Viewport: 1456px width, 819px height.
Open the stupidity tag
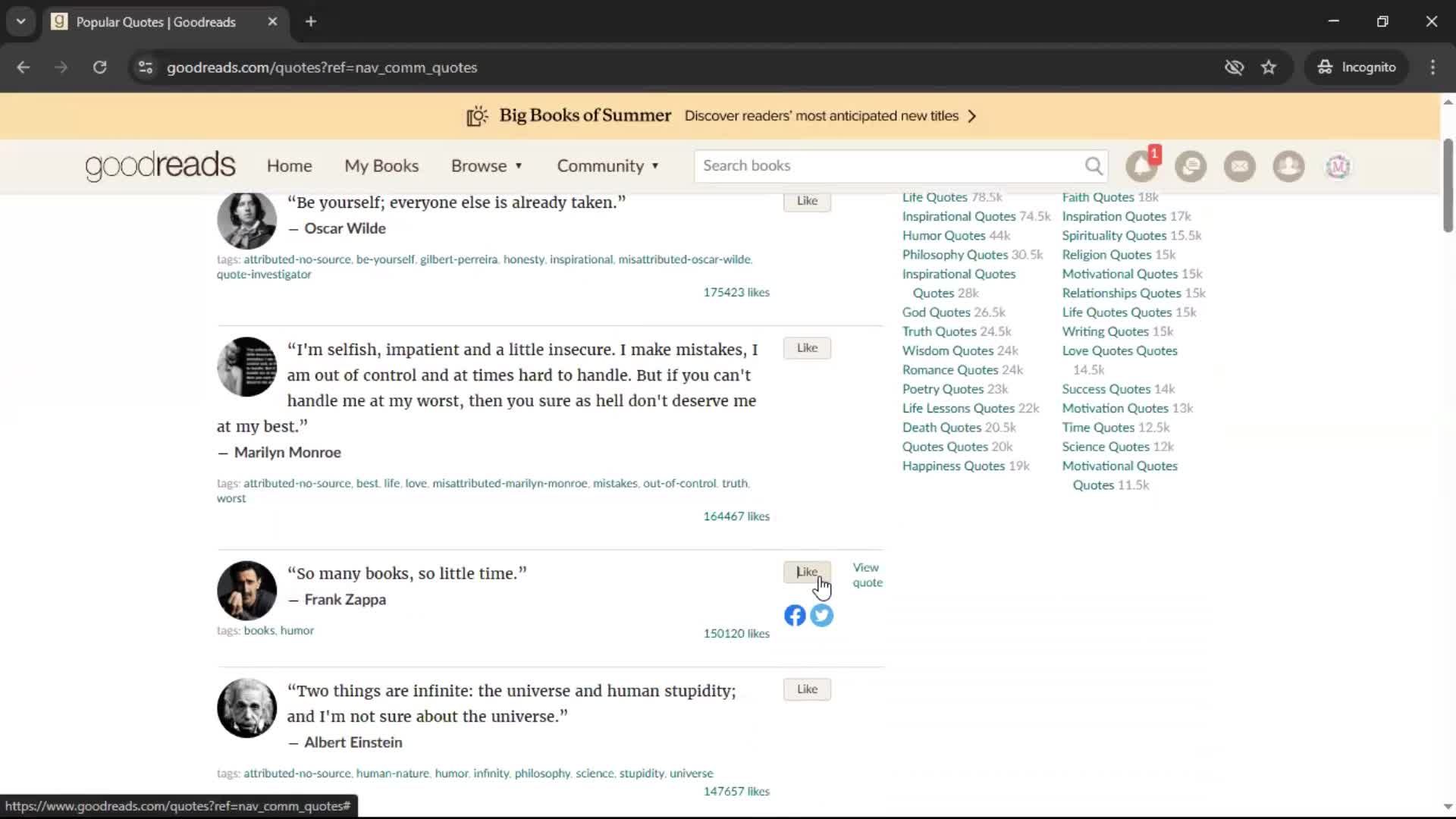click(642, 773)
